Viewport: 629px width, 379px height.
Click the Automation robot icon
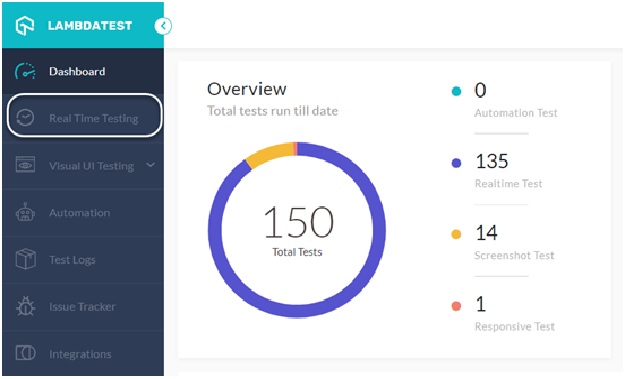25,212
